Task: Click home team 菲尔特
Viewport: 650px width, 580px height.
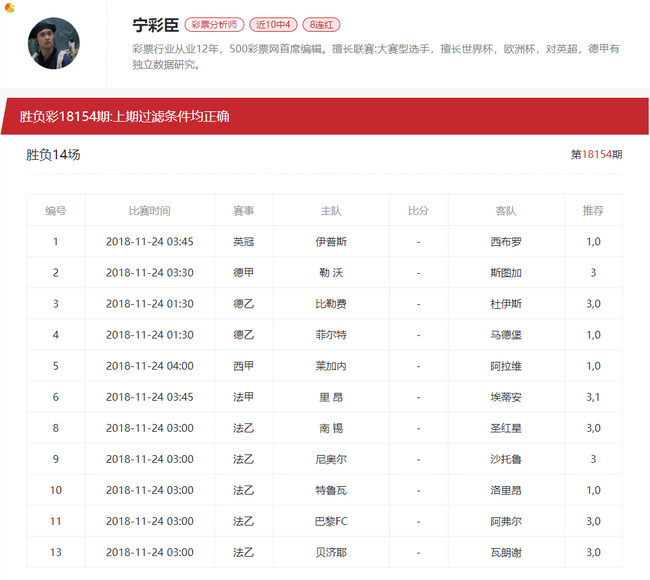Action: (x=331, y=335)
